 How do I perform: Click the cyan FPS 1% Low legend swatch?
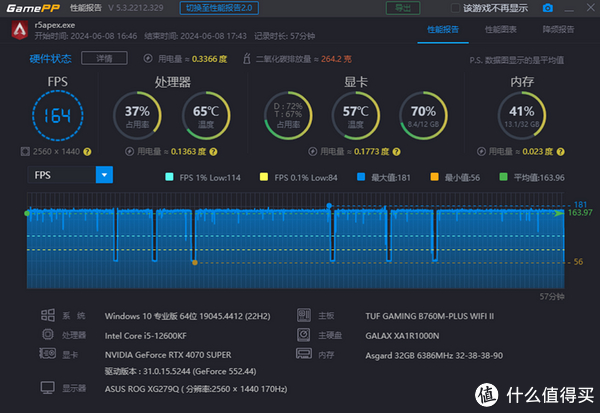pyautogui.click(x=169, y=177)
